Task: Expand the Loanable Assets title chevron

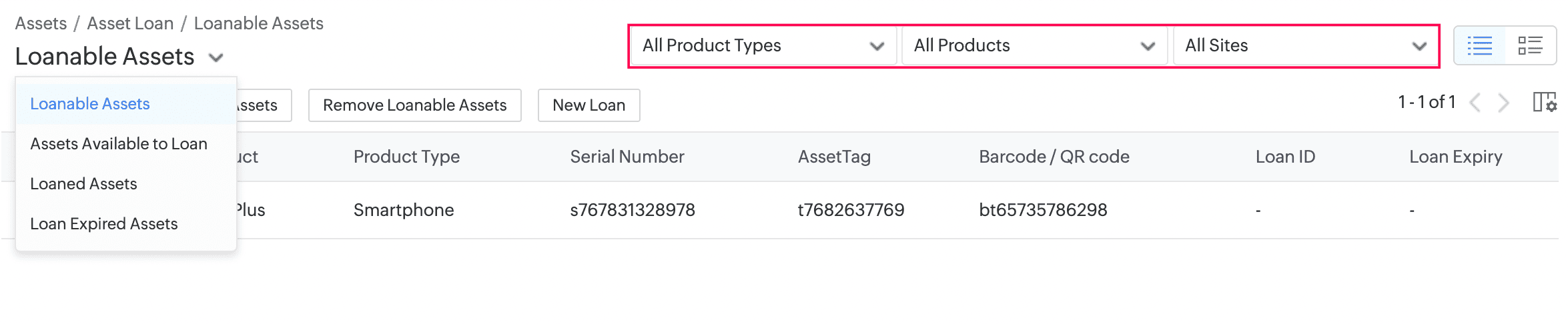Action: [216, 58]
